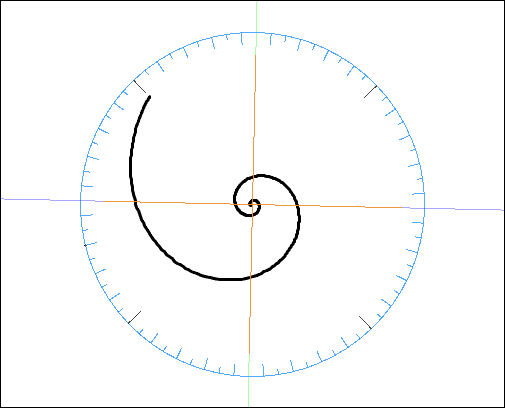Select the upper orange vertical axis segment
Screen dimensions: 505x408
(254, 127)
